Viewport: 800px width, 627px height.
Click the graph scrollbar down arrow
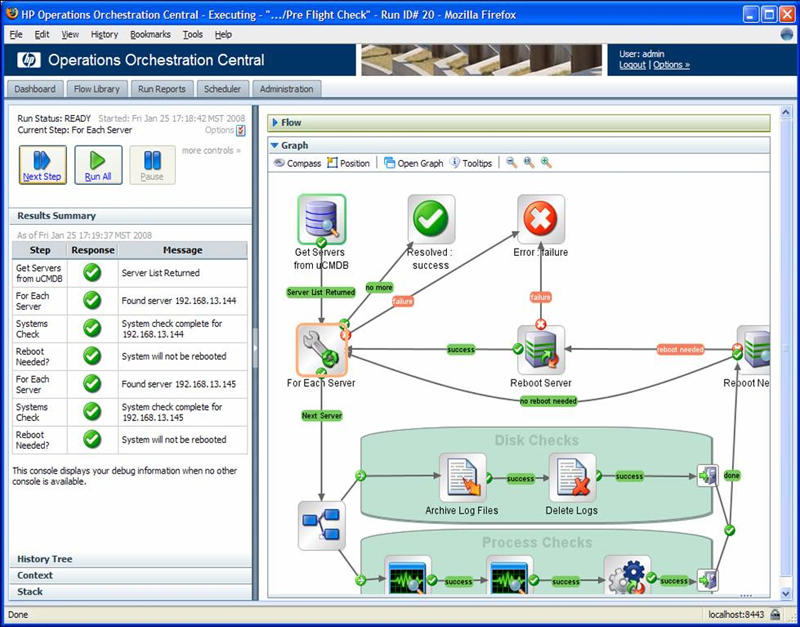coord(786,593)
